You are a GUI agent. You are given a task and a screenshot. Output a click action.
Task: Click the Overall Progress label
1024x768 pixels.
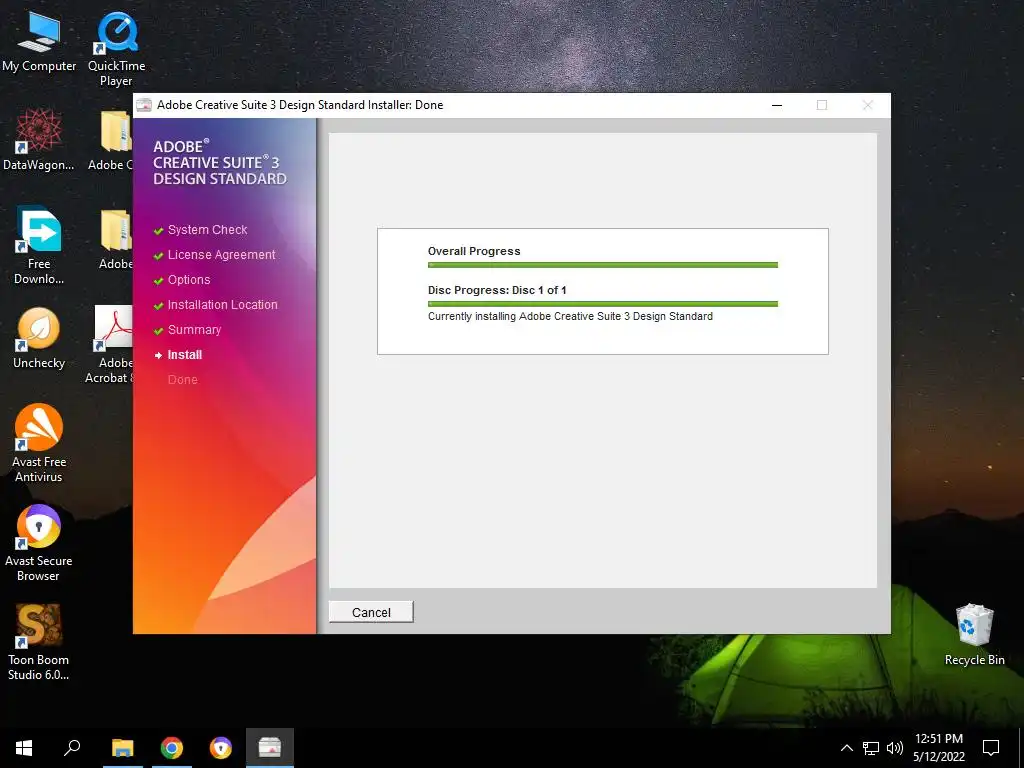474,251
